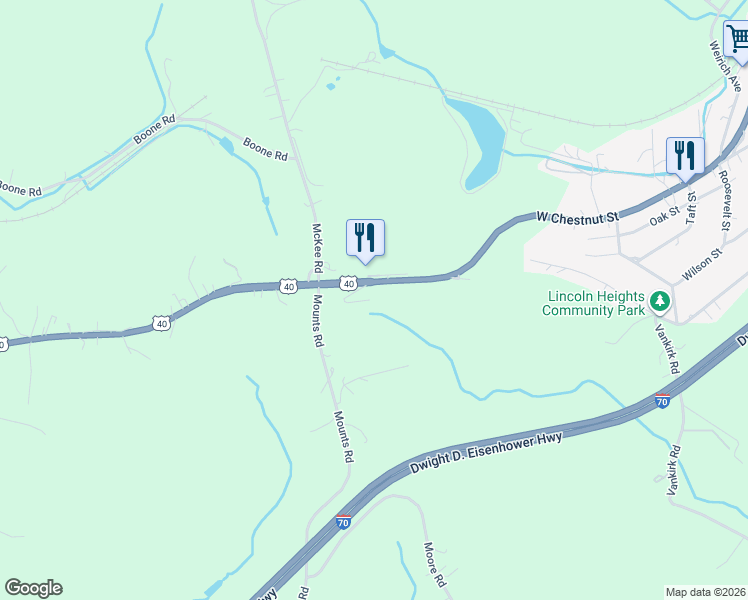Click the large pond north of W Chestnut St
The height and width of the screenshot is (600, 748).
click(484, 143)
